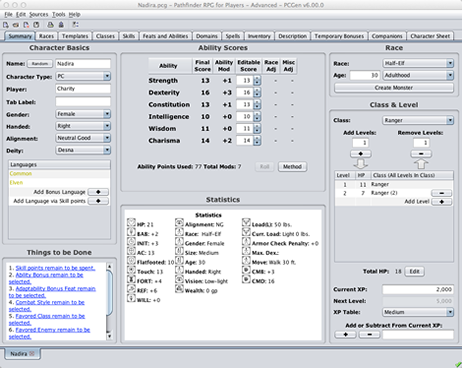The width and height of the screenshot is (470, 374).
Task: Click the Add Levels down-arrow icon
Action: click(360, 164)
